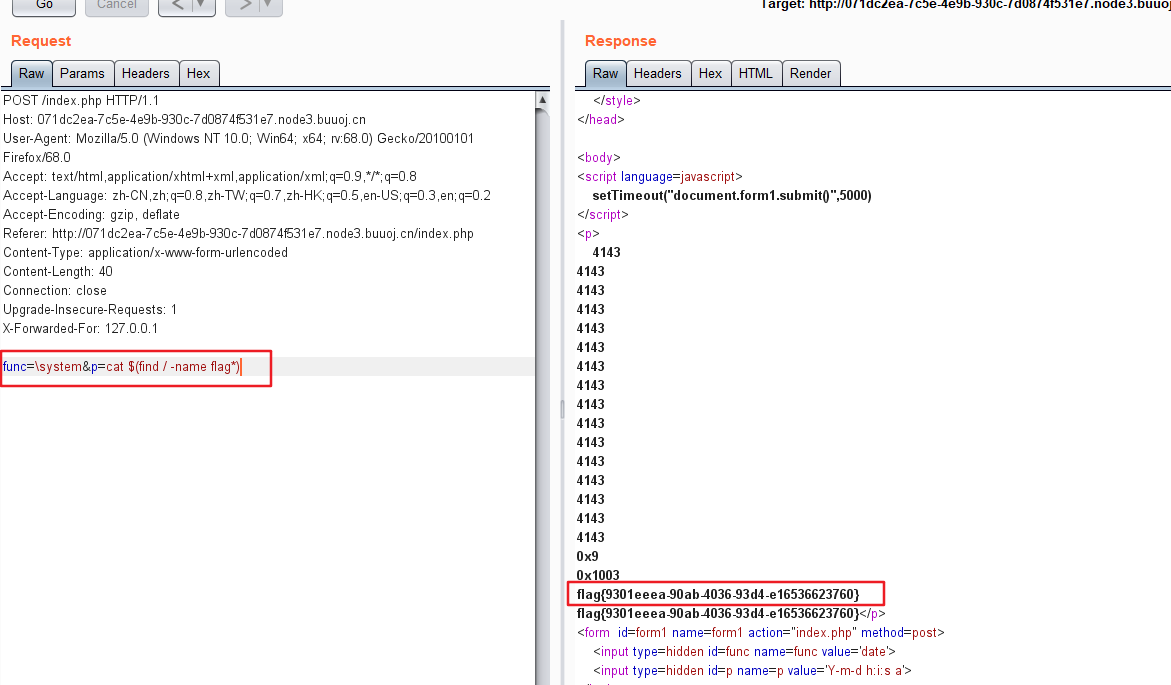The height and width of the screenshot is (685, 1171).
Task: Go forward in request history
Action: pyautogui.click(x=244, y=6)
